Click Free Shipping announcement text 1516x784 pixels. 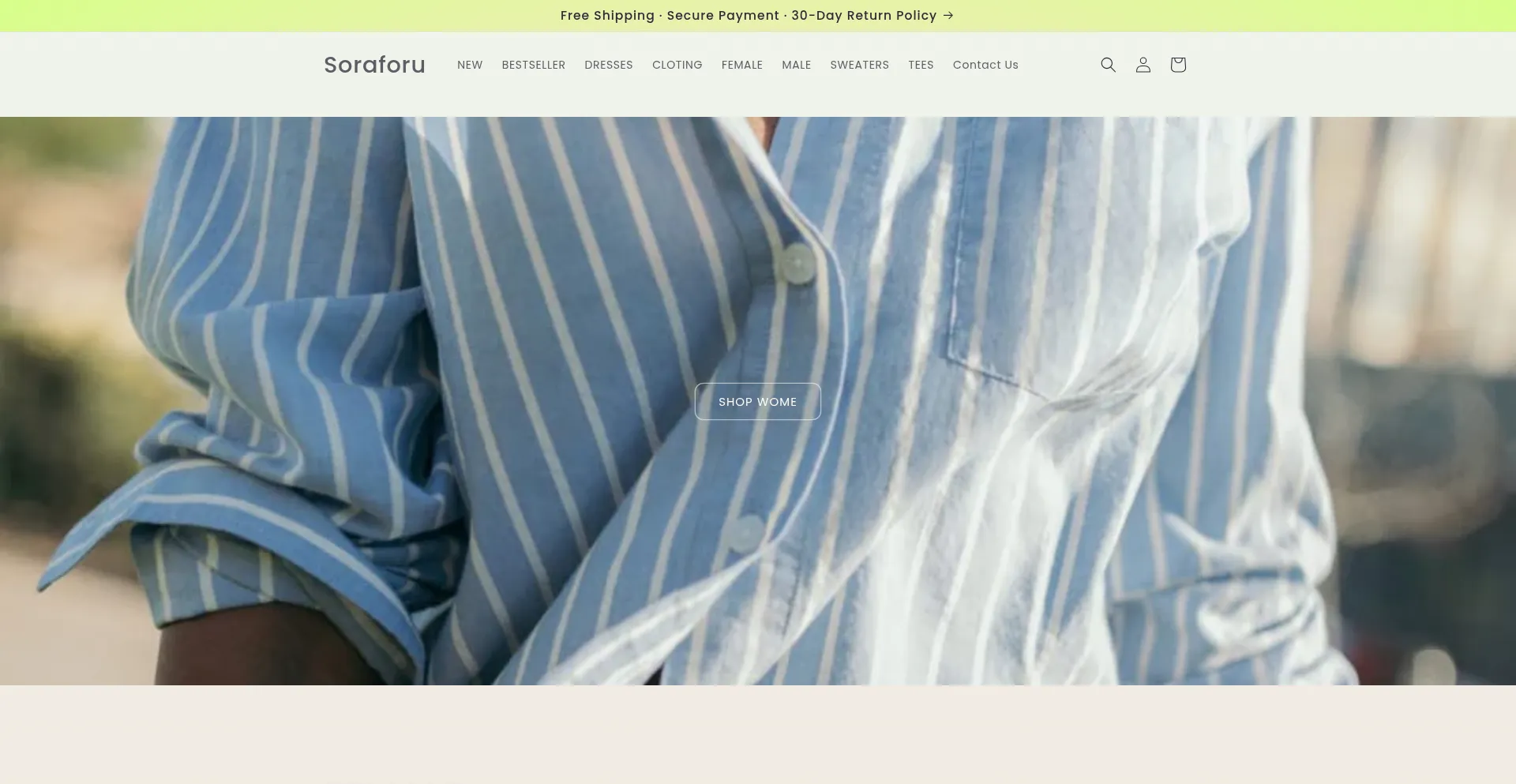(606, 16)
